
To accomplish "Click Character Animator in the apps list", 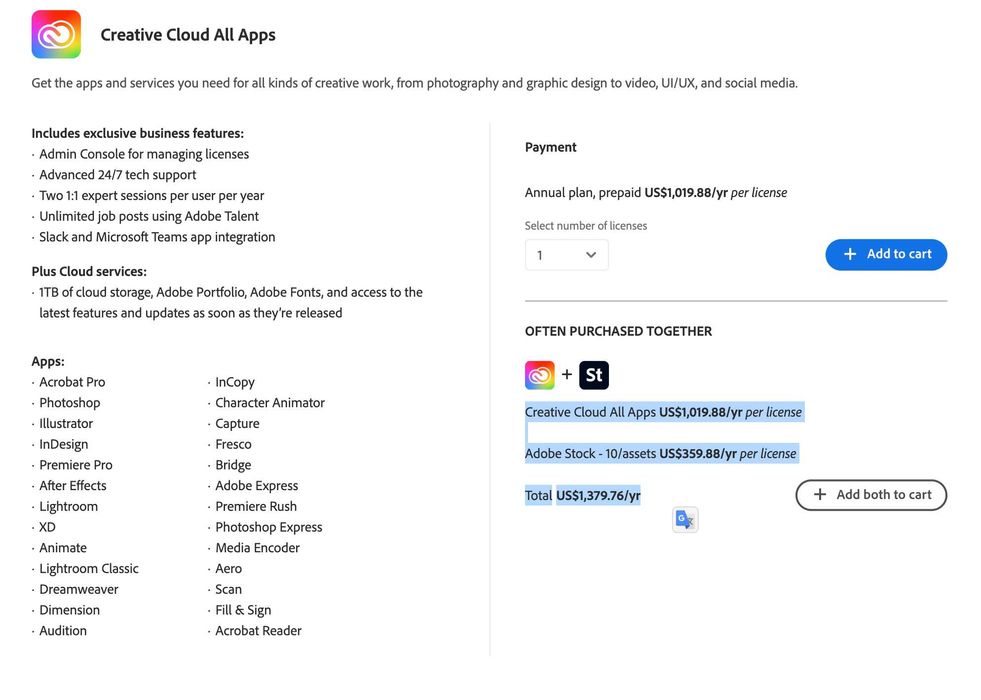I will [x=270, y=402].
